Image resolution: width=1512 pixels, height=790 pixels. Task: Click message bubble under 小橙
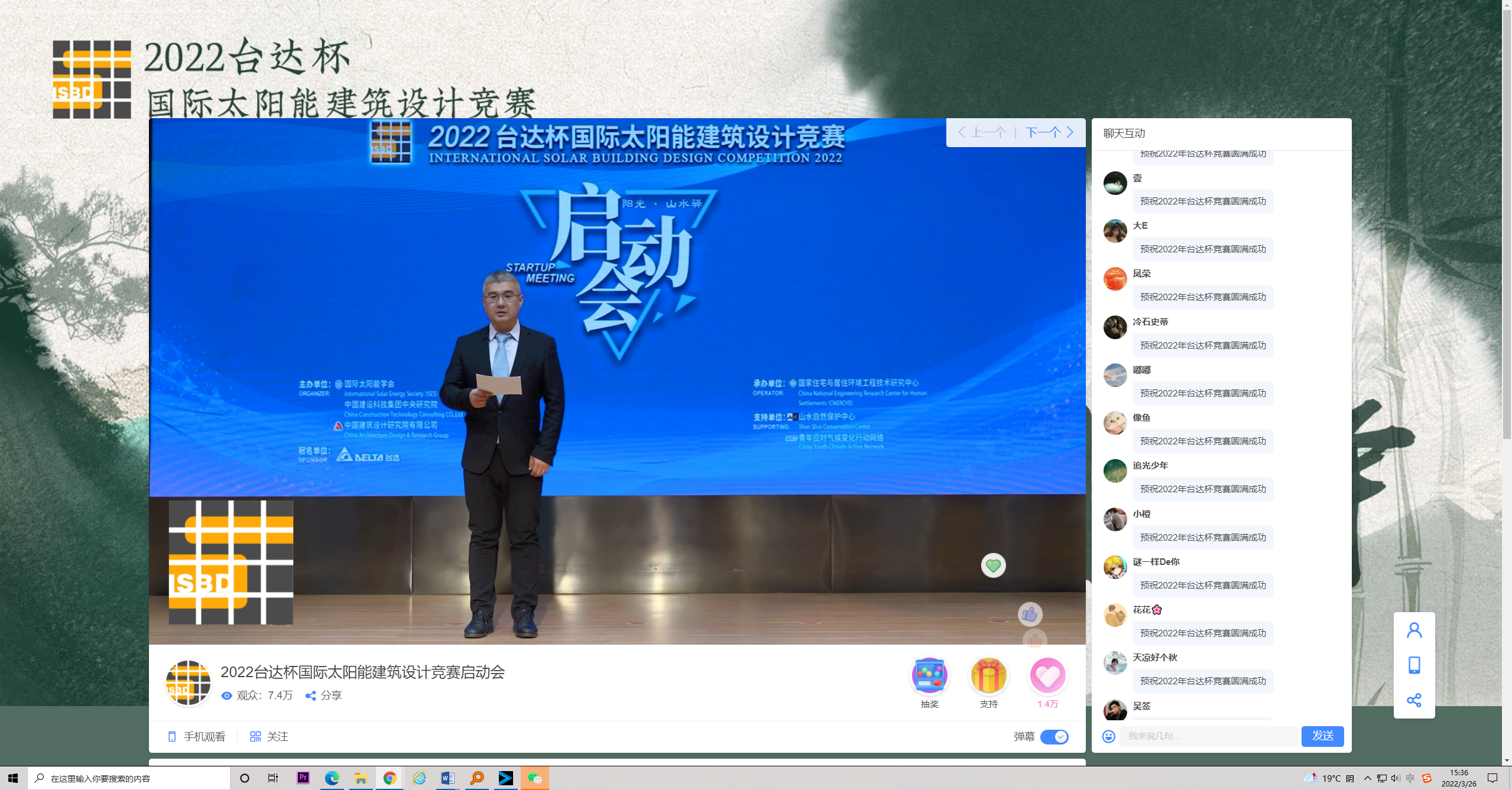point(1203,537)
